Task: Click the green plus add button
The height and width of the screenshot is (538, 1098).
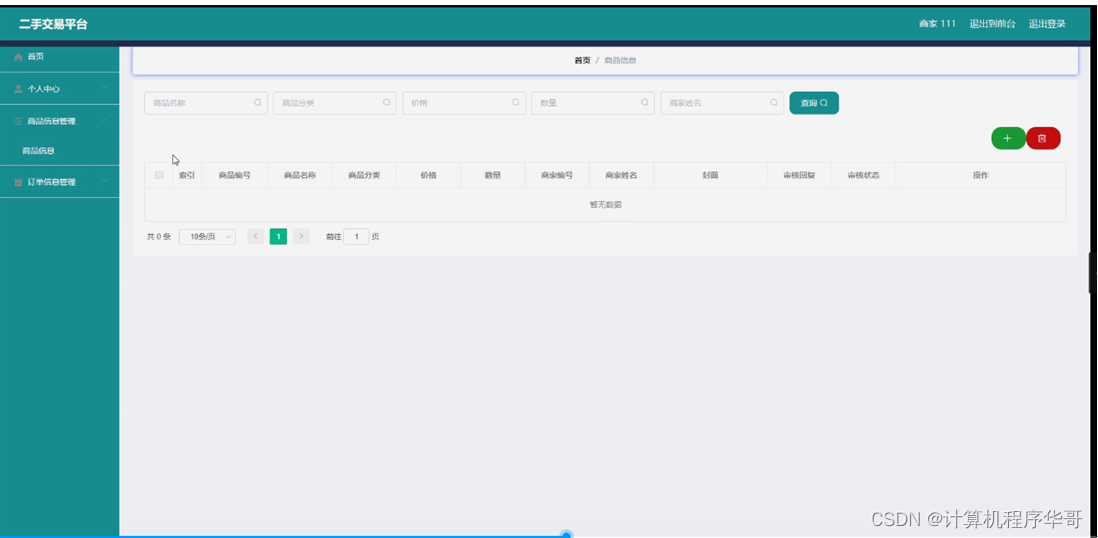Action: [1008, 139]
